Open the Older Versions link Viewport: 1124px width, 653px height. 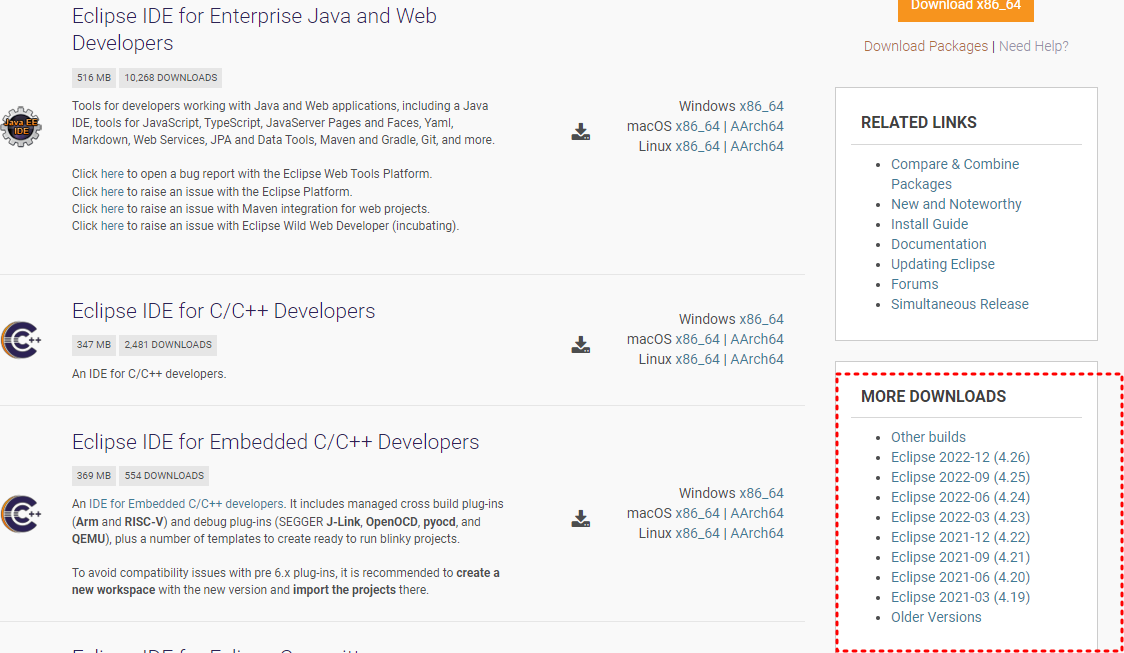pyautogui.click(x=935, y=618)
